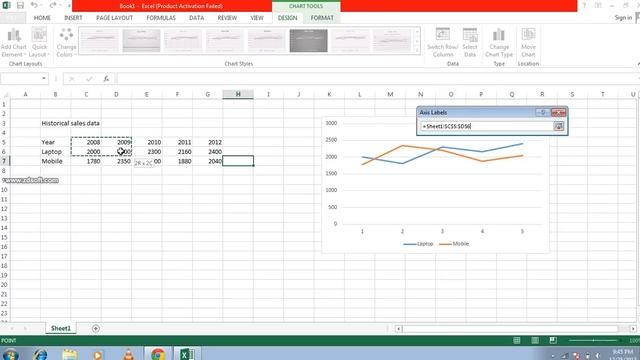Select column B header
Screen dimensions: 640x360
tap(56, 94)
